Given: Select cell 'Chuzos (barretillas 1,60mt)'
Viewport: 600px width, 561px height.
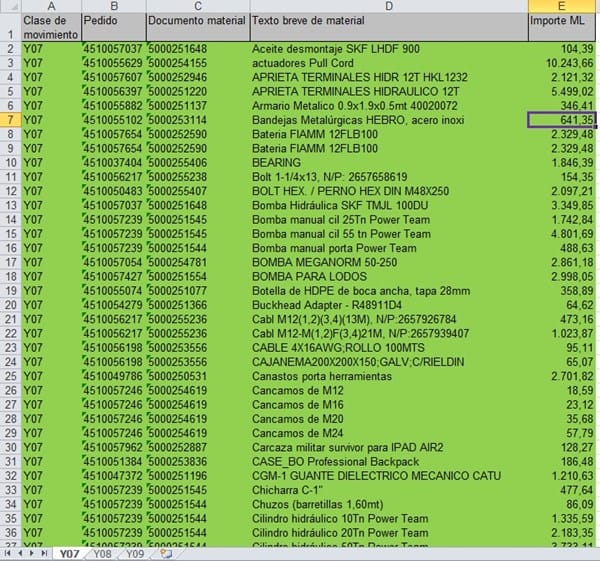Looking at the screenshot, I should [x=389, y=504].
